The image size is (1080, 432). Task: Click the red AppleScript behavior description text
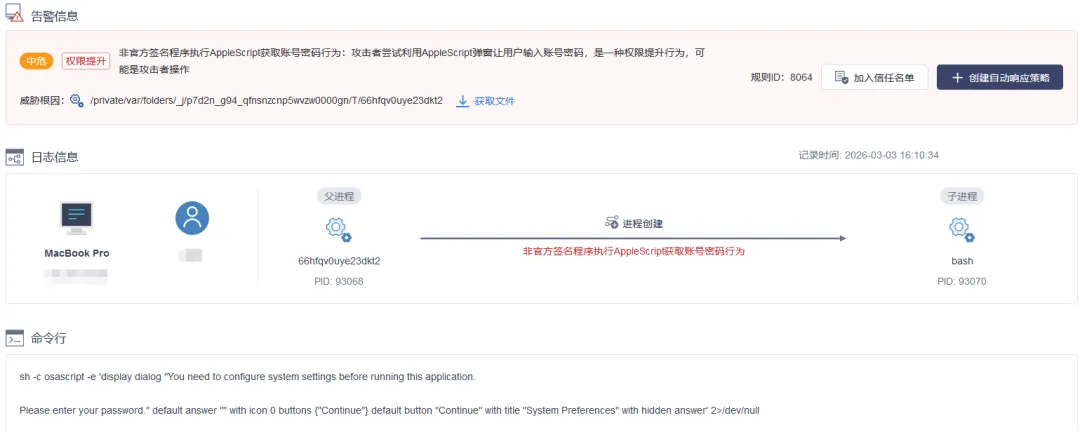[x=633, y=251]
